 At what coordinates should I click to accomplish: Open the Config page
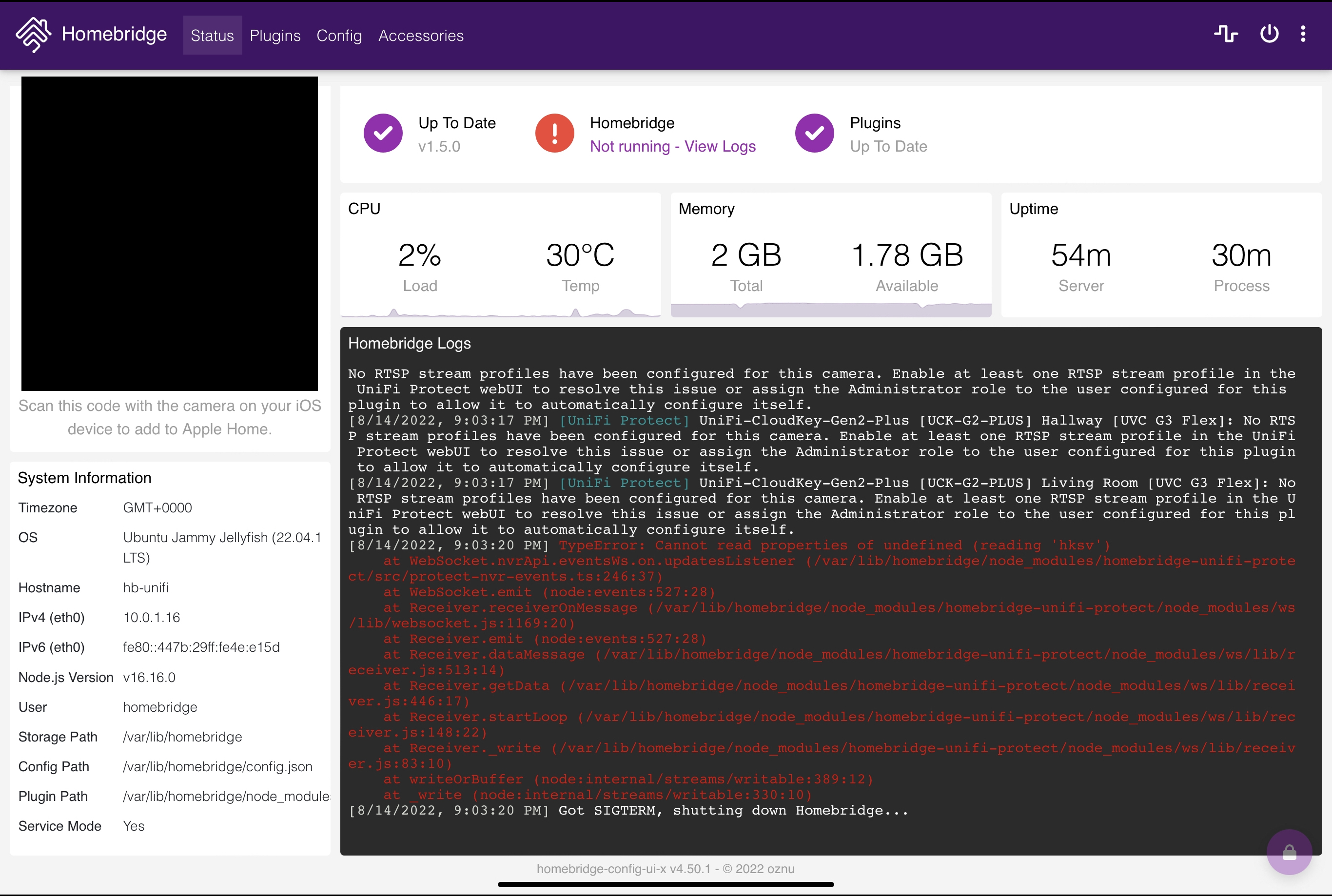tap(338, 36)
